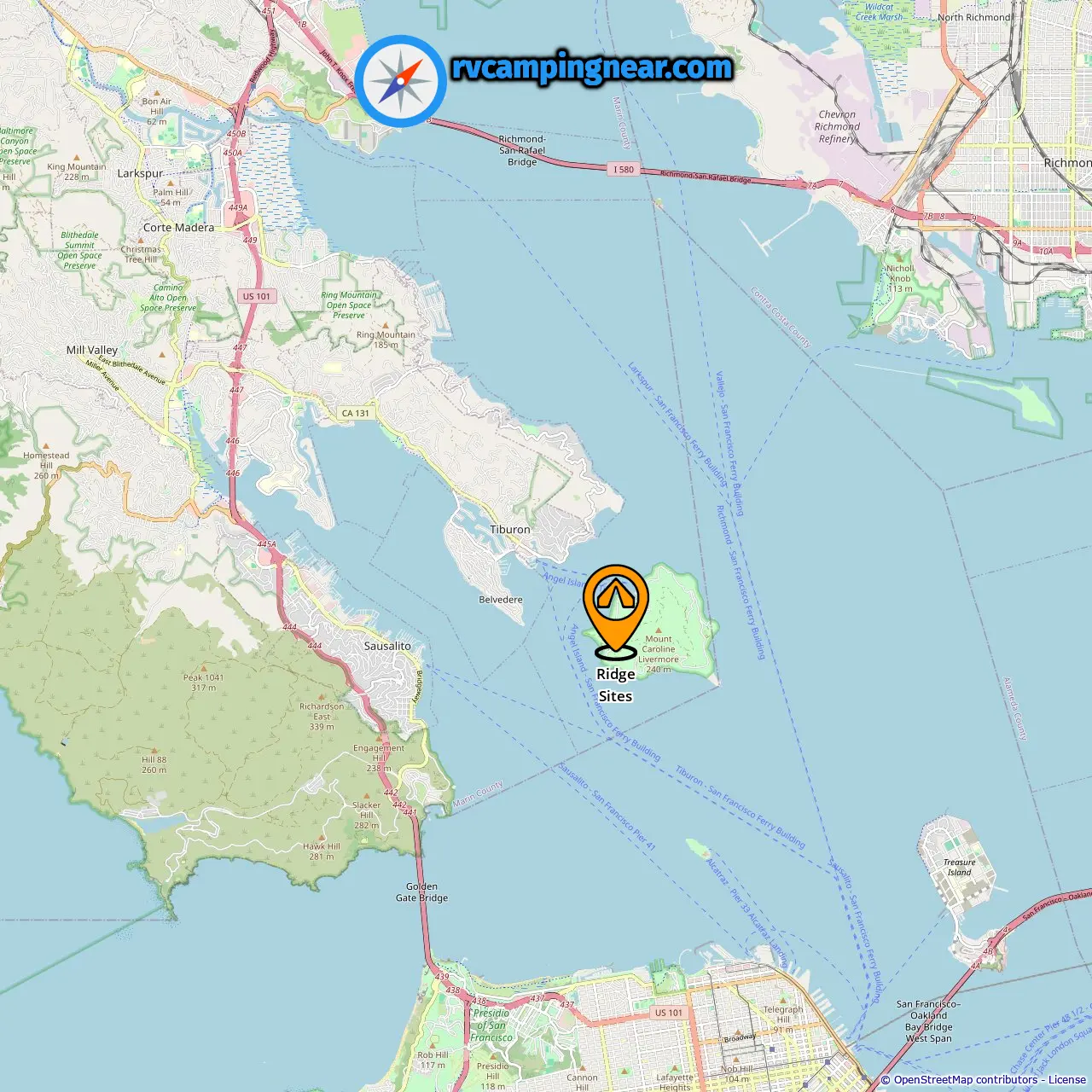This screenshot has height=1092, width=1092.
Task: Click the Ring Mountain peak marker
Action: [x=386, y=325]
